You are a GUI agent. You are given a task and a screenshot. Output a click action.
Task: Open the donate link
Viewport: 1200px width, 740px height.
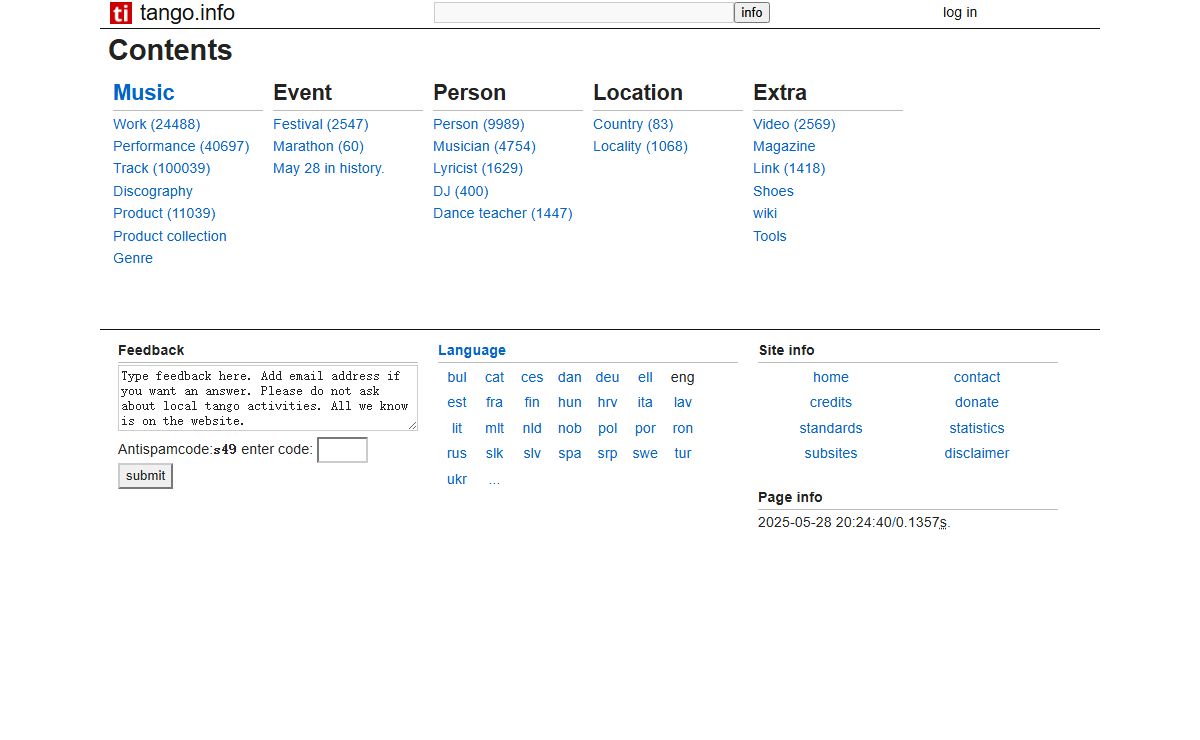click(x=977, y=402)
